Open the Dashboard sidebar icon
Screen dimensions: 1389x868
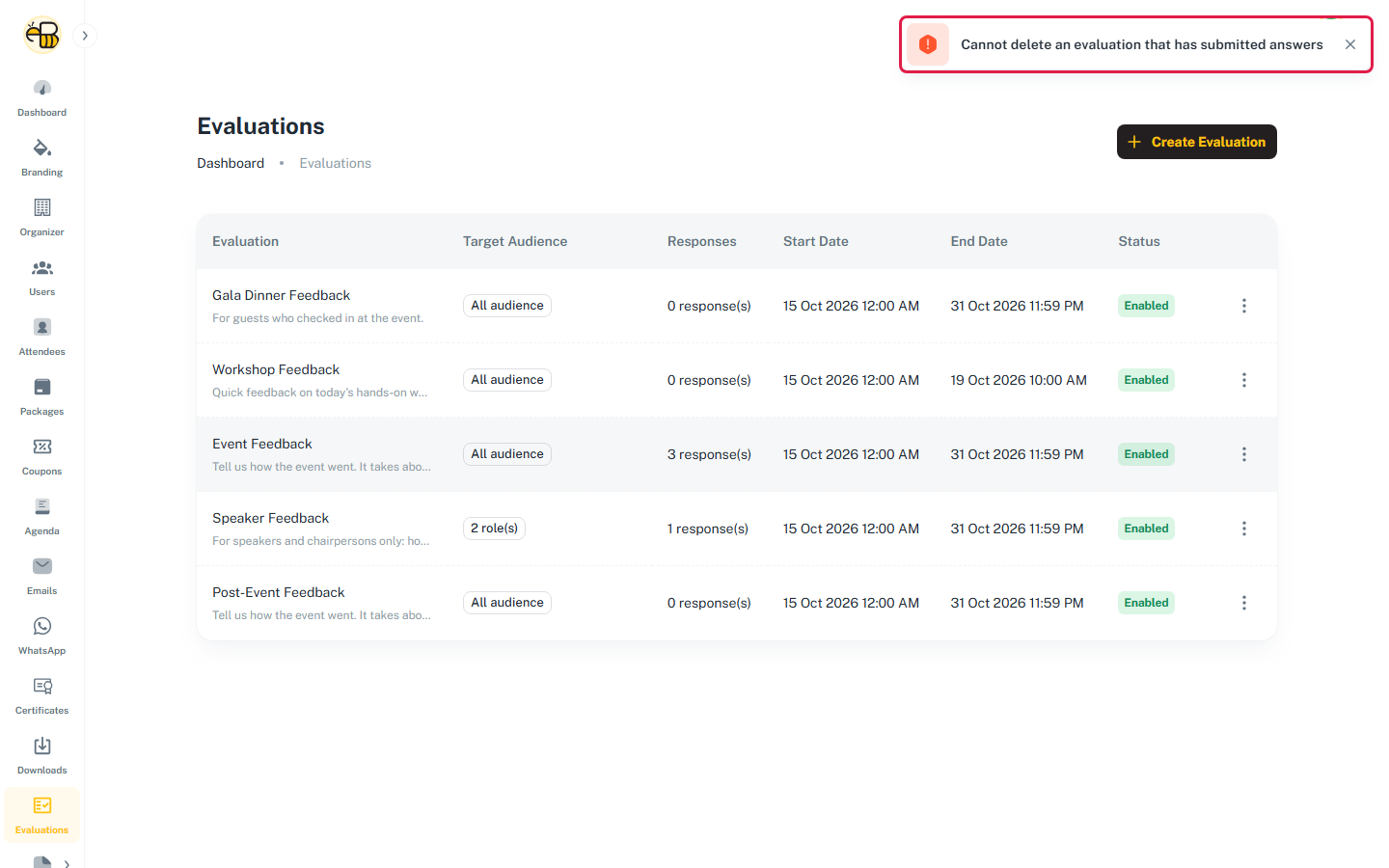pos(42,98)
